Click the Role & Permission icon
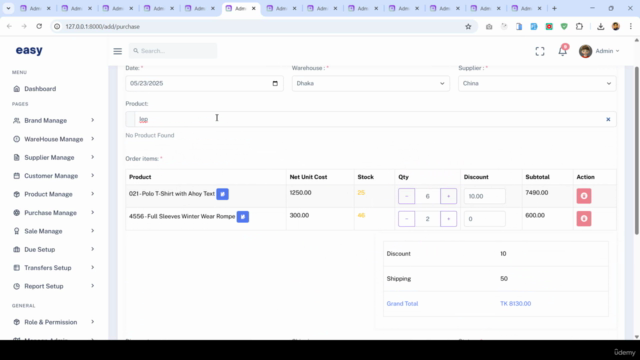640x360 pixels. (16, 322)
